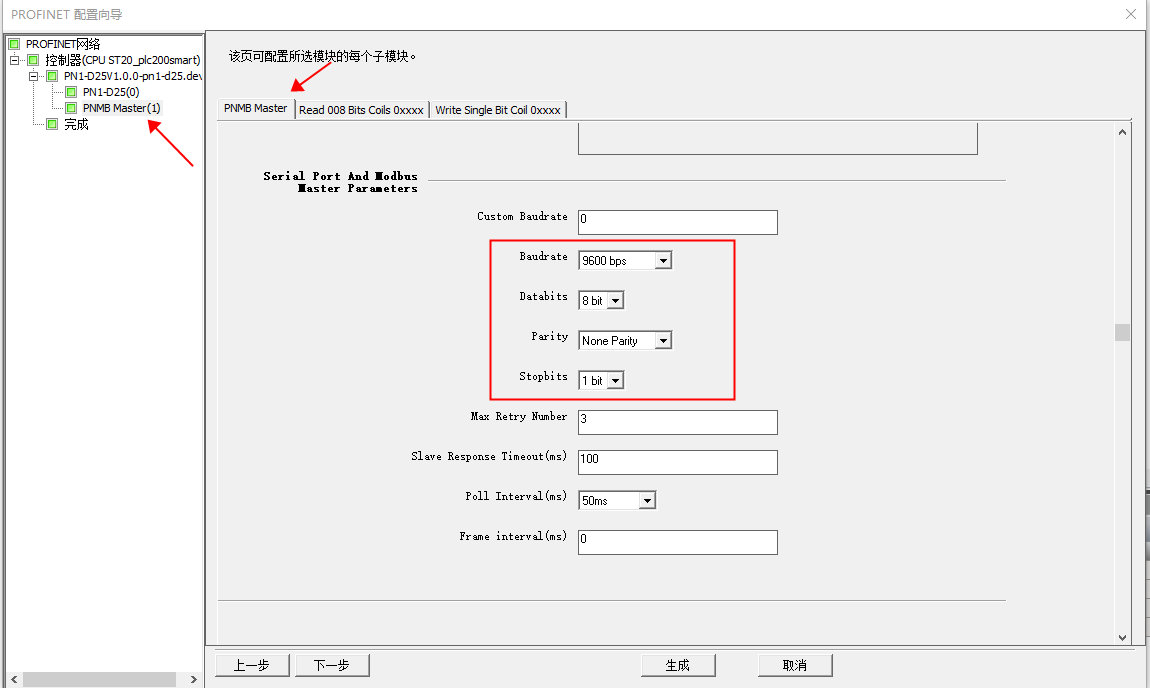Click green icon next to 完成
This screenshot has width=1150, height=688.
click(x=52, y=124)
